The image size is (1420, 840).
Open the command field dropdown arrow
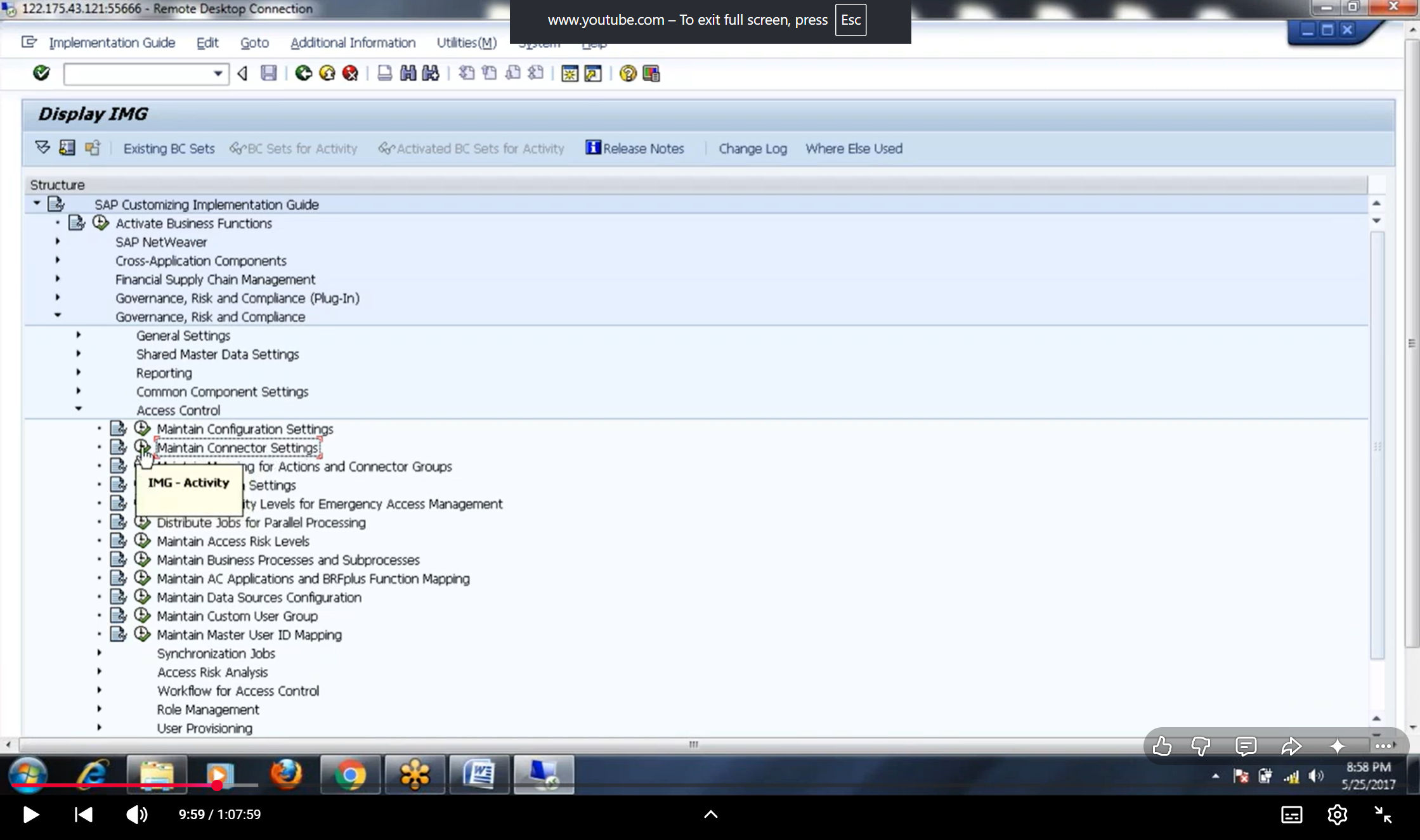[x=218, y=74]
